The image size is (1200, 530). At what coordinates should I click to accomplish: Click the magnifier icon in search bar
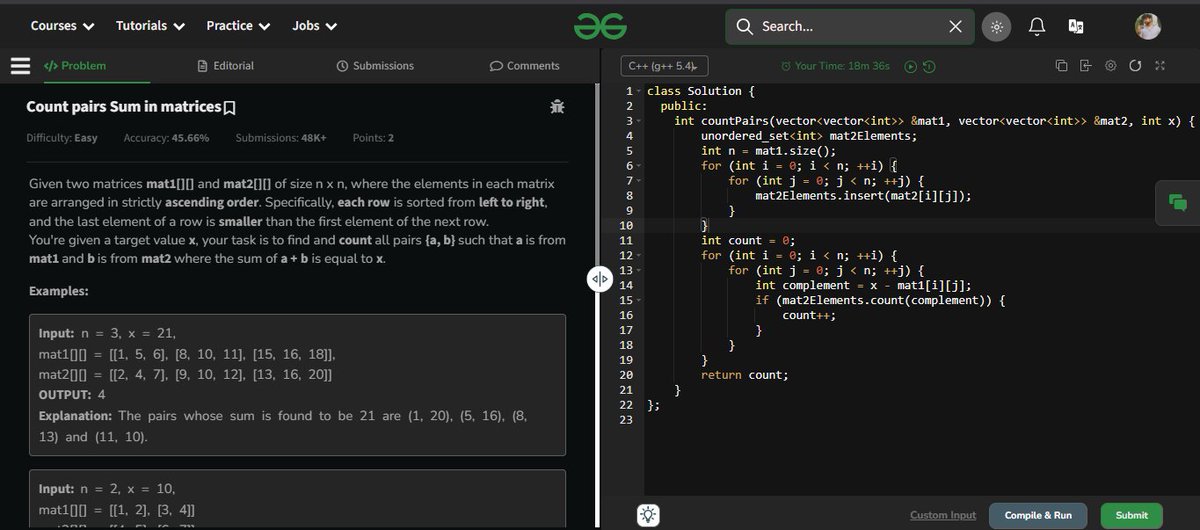(745, 27)
